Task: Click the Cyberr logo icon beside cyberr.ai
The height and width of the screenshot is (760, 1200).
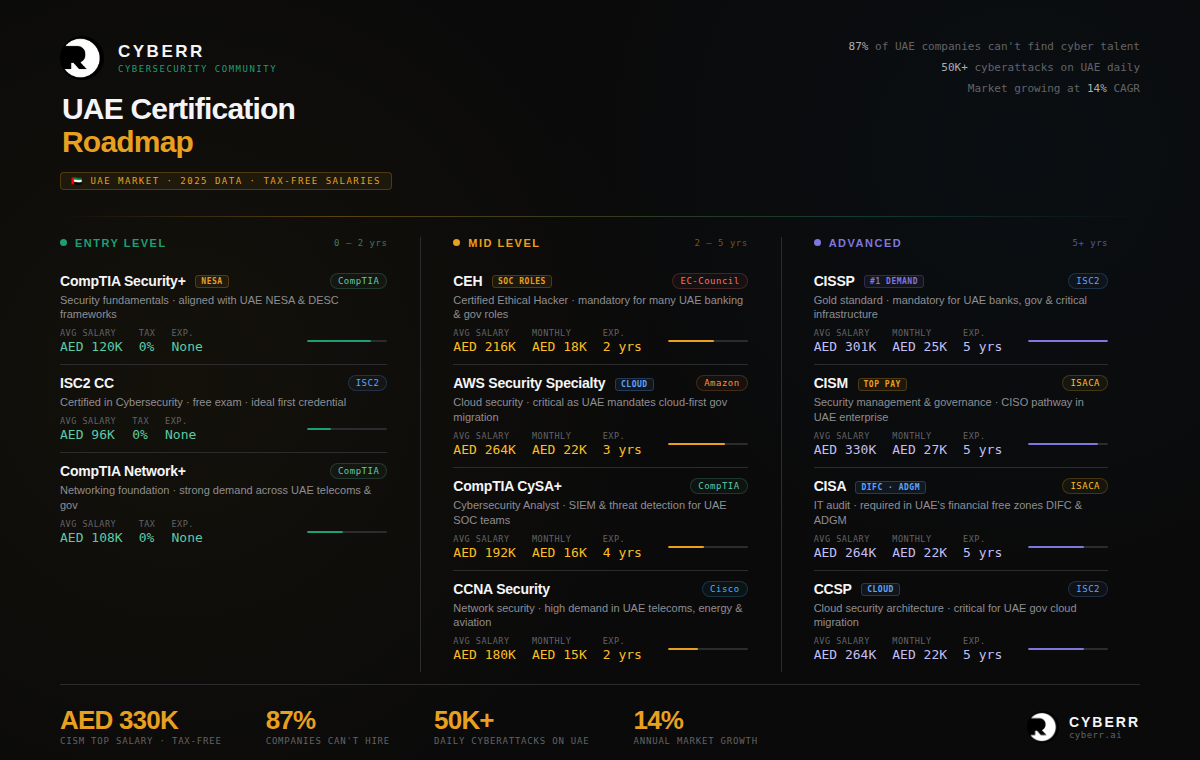Action: pos(1043,727)
